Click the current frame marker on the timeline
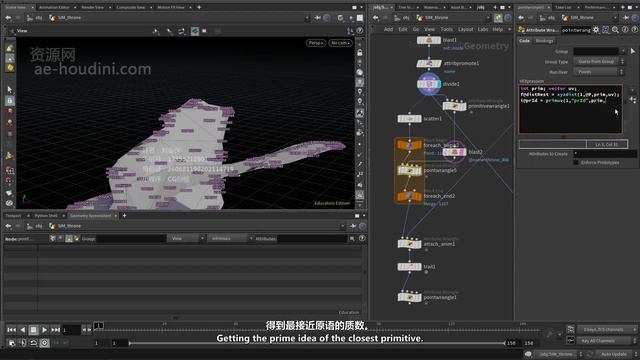 click(98, 326)
